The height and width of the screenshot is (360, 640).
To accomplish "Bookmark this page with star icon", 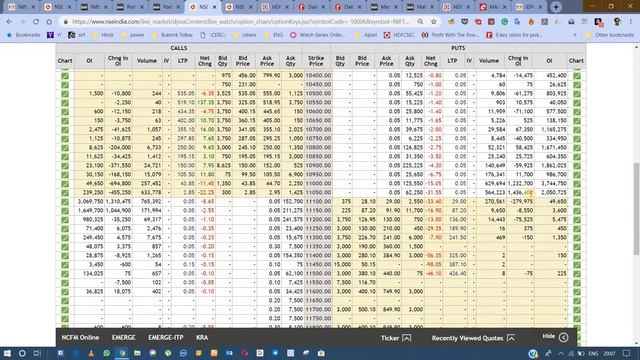I will click(433, 21).
